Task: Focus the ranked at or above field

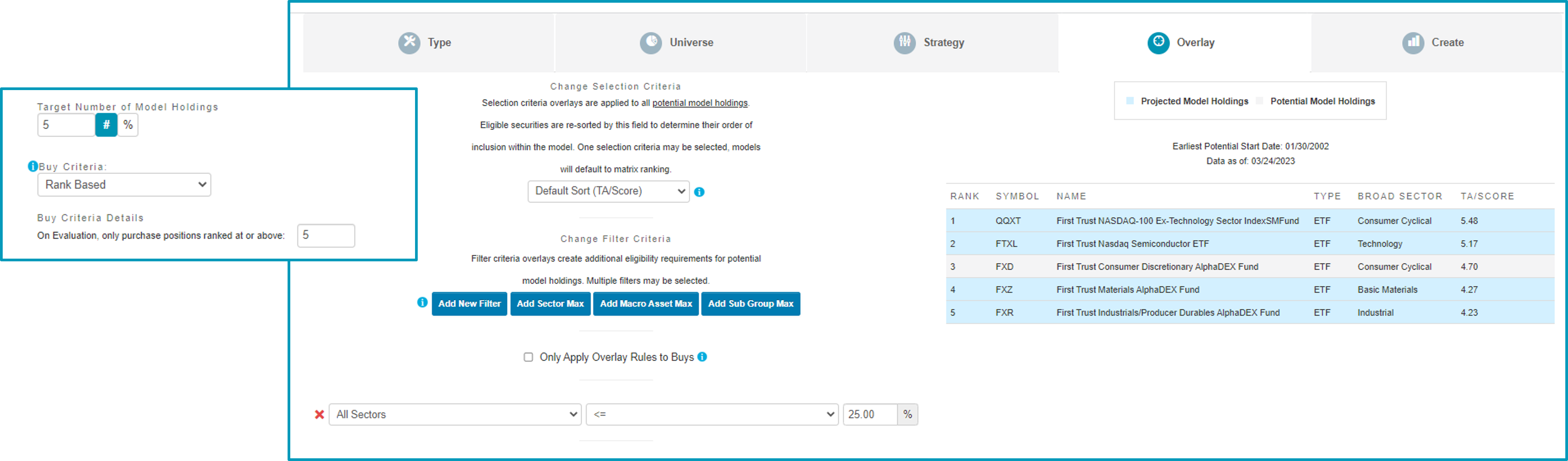Action: coord(326,236)
